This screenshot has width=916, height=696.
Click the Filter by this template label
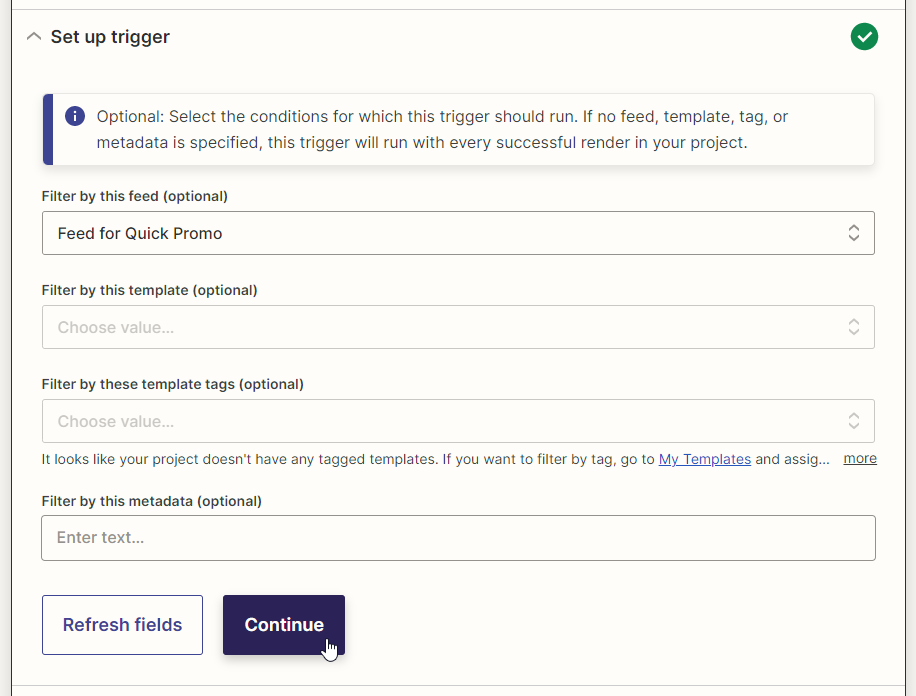[150, 290]
